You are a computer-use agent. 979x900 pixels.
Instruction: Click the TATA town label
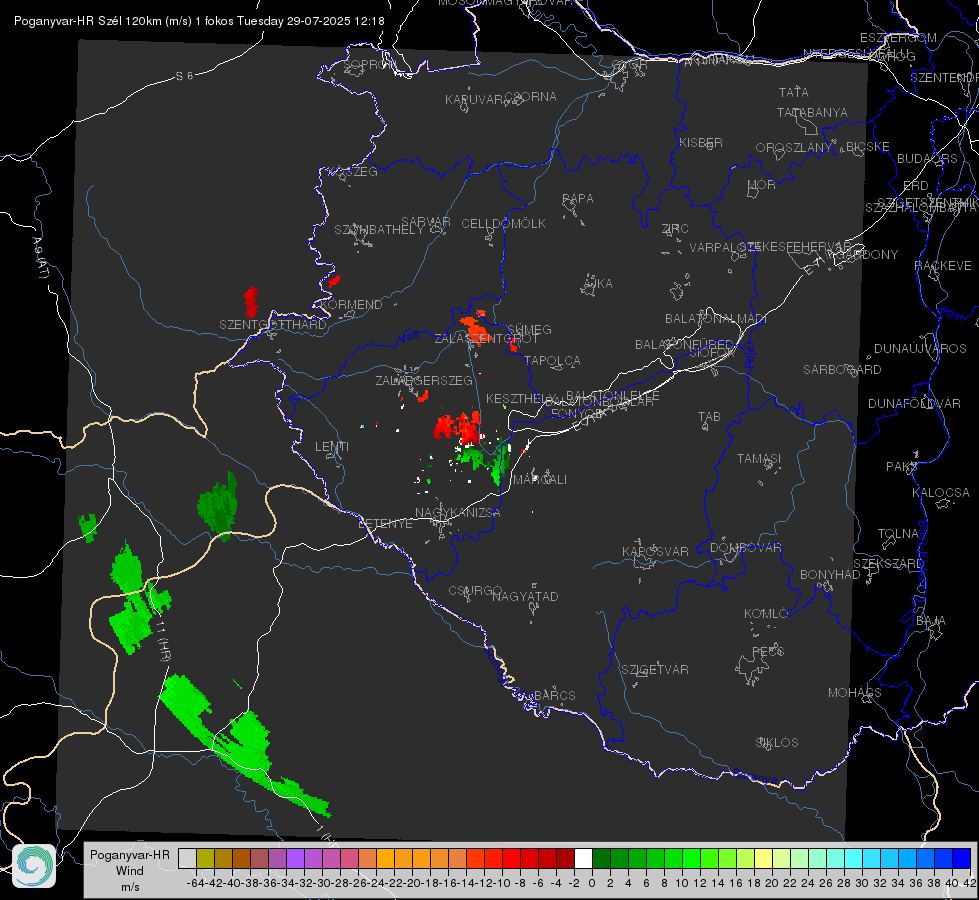[794, 92]
